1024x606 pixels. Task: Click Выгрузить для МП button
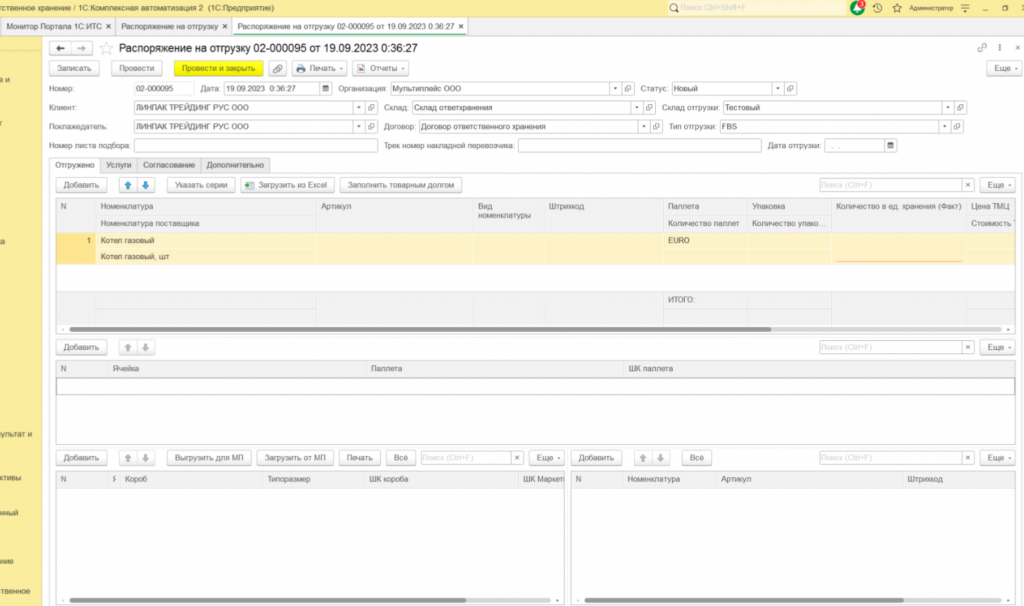pyautogui.click(x=209, y=458)
